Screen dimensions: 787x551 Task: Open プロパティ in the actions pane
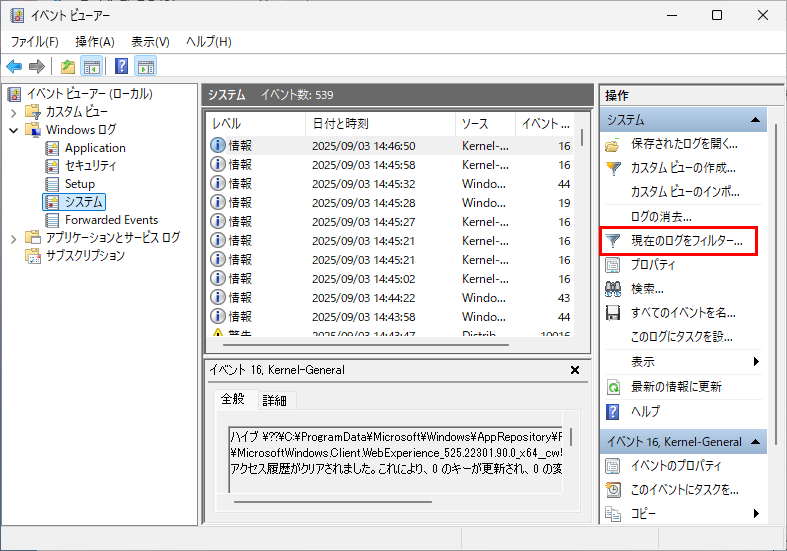[652, 264]
